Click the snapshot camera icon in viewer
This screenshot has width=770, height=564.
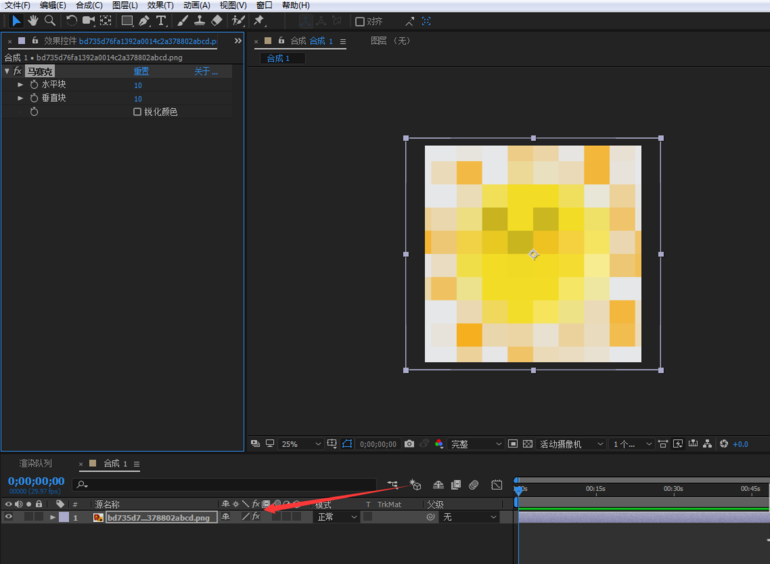click(409, 444)
